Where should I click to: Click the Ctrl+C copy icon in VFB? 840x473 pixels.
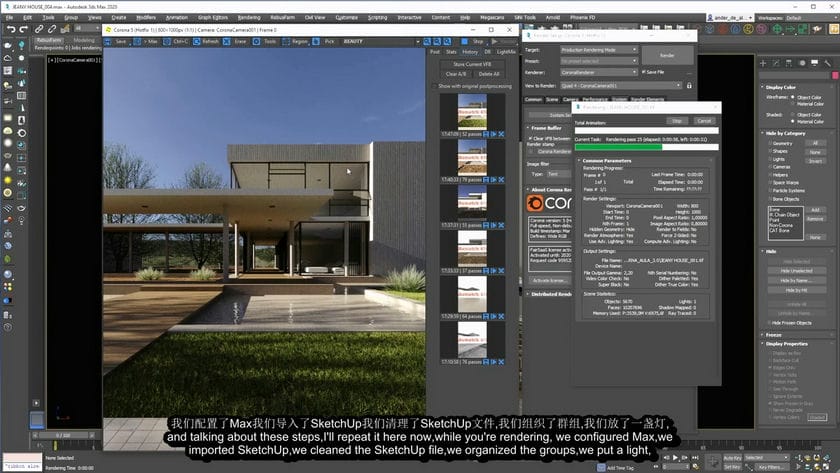click(x=167, y=41)
